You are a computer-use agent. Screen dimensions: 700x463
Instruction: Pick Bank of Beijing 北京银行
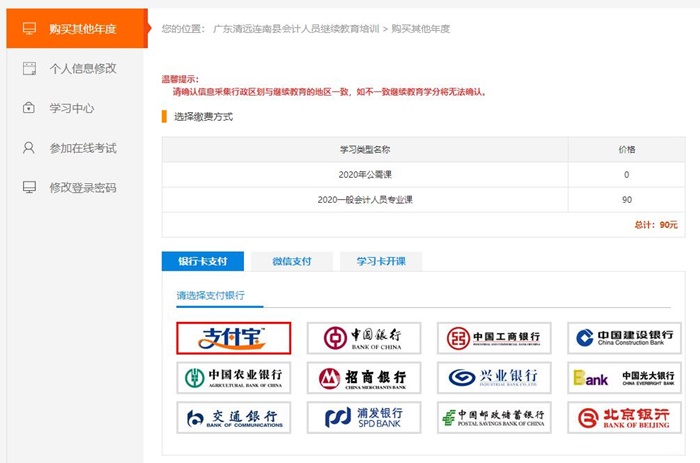point(624,417)
